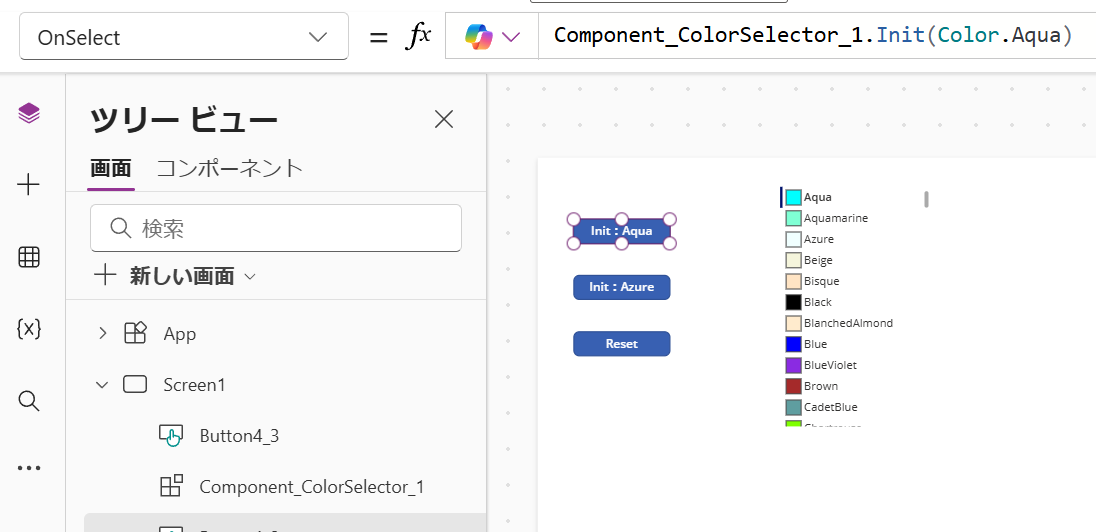The image size is (1096, 532).
Task: Expand the App tree node
Action: click(102, 334)
